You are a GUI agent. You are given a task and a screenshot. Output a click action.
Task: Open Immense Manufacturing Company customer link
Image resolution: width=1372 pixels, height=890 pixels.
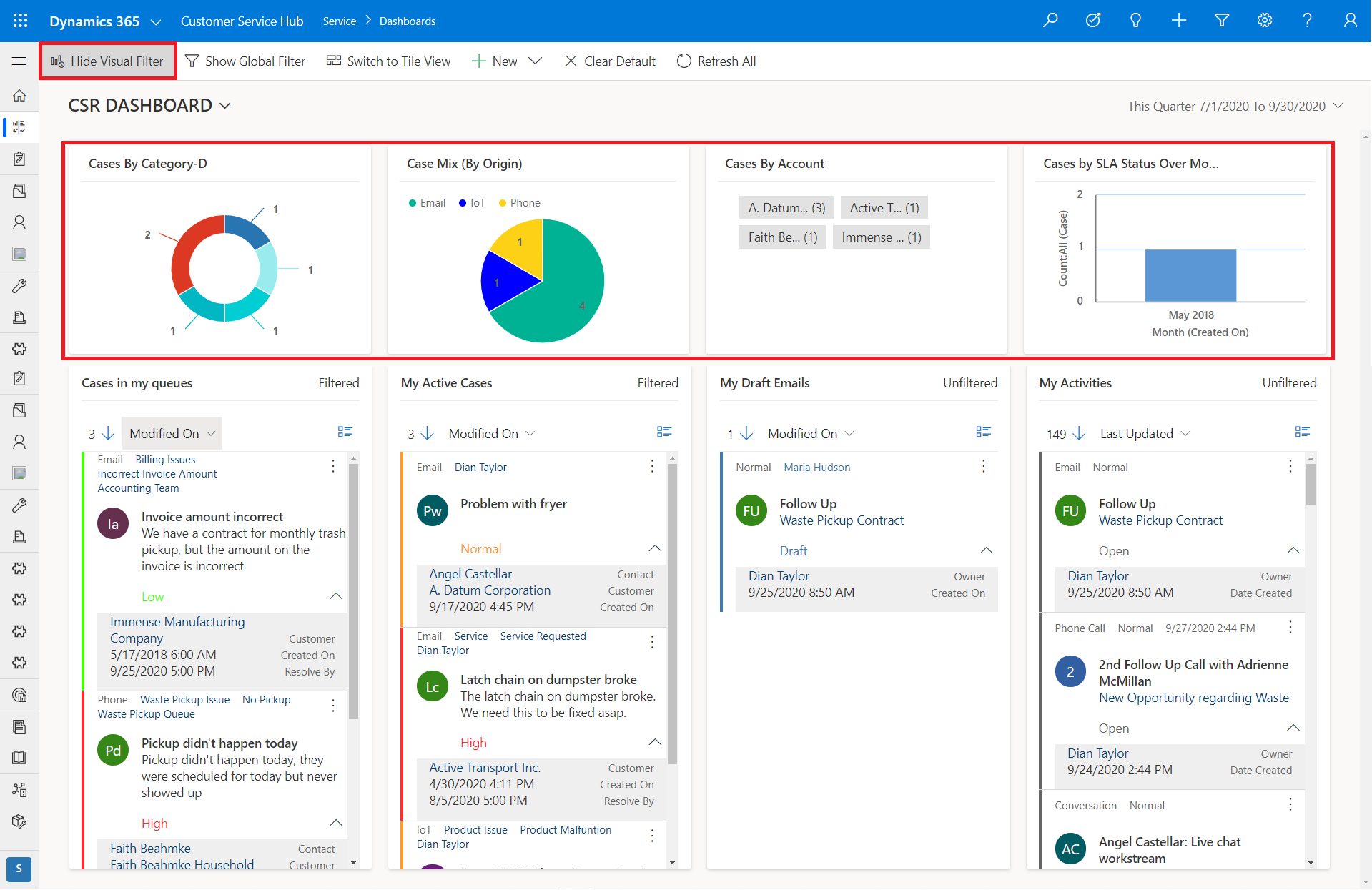[177, 630]
